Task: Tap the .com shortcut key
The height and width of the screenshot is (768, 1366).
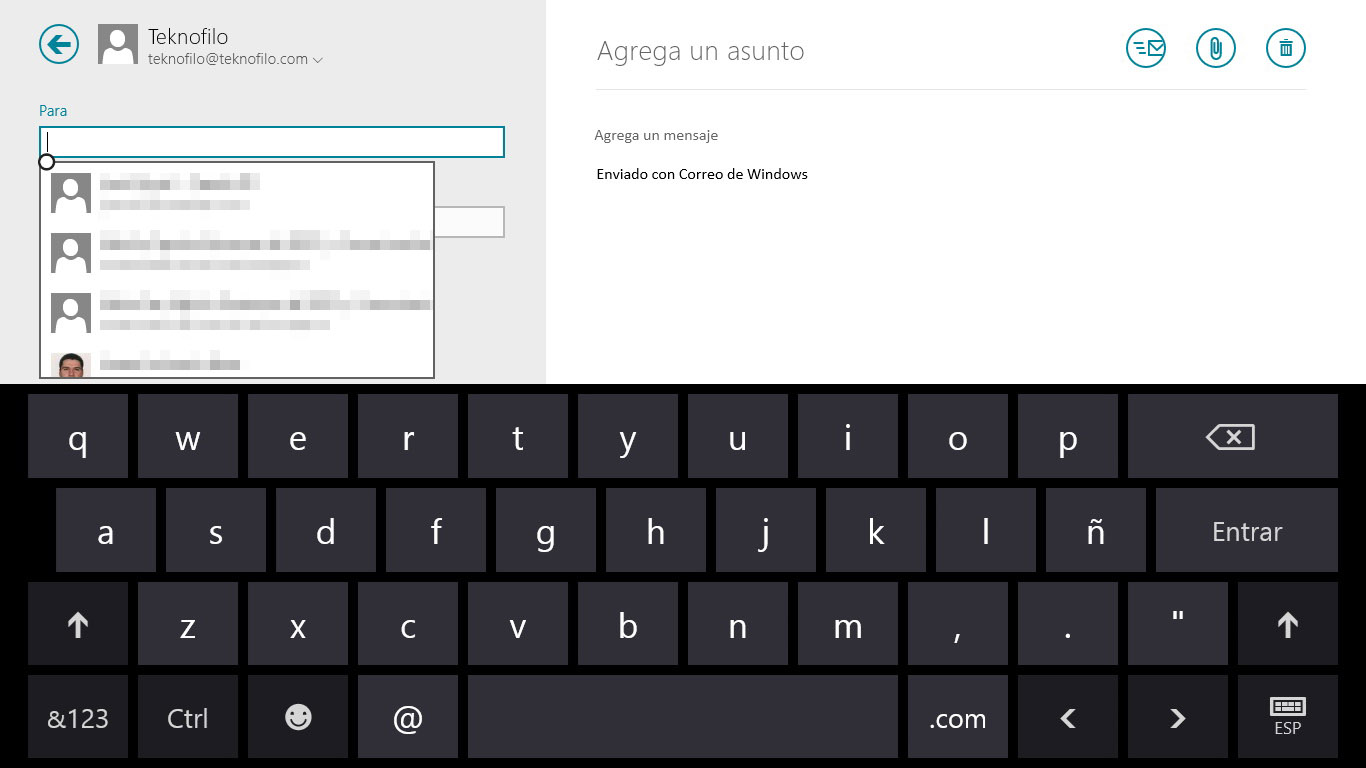Action: pyautogui.click(x=958, y=717)
